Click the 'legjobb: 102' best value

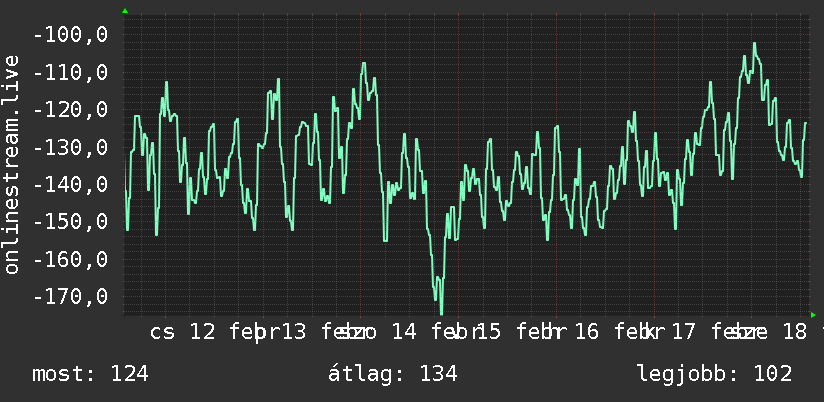pyautogui.click(x=715, y=374)
